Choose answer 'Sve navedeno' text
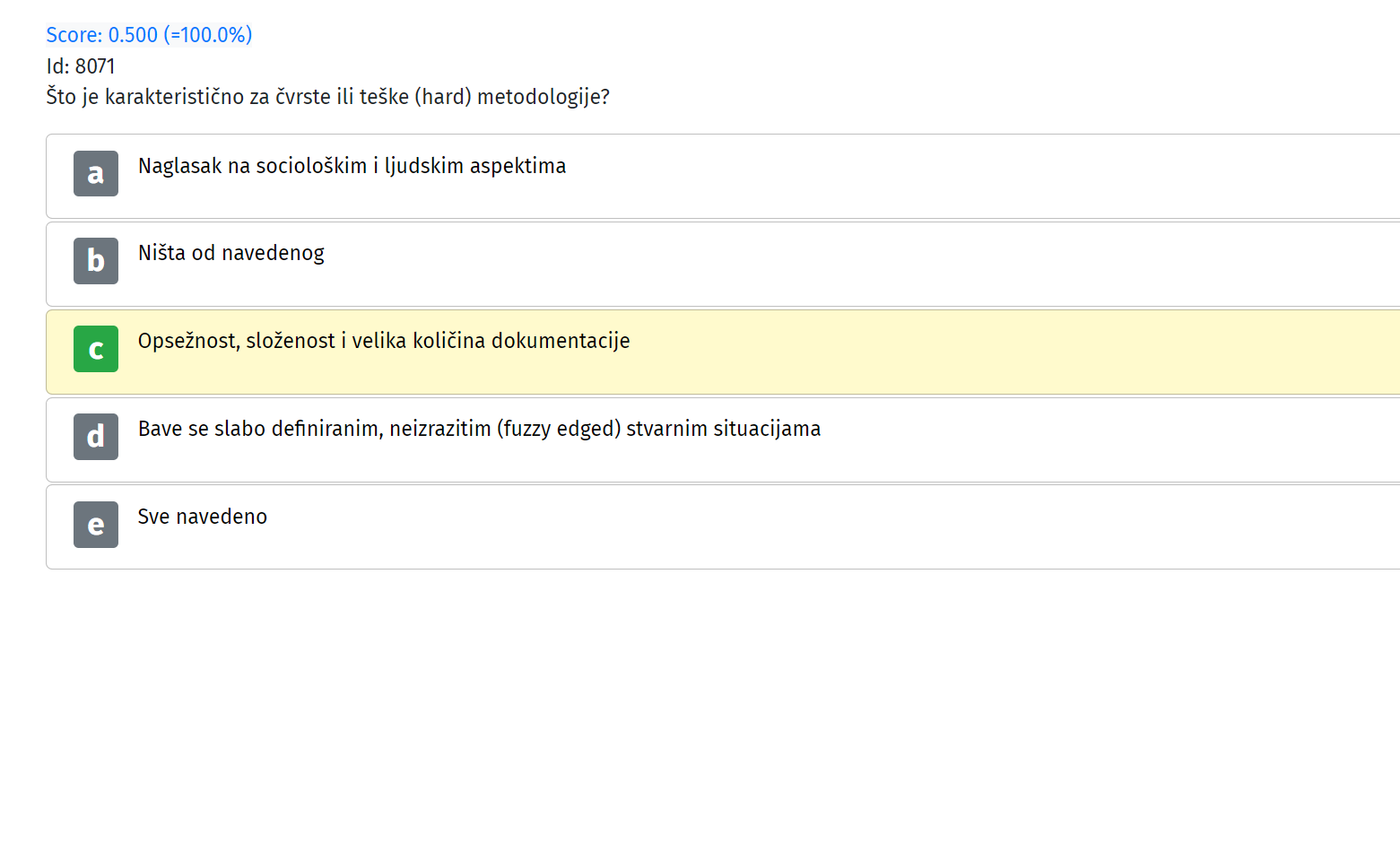The image size is (1400, 861). tap(203, 517)
